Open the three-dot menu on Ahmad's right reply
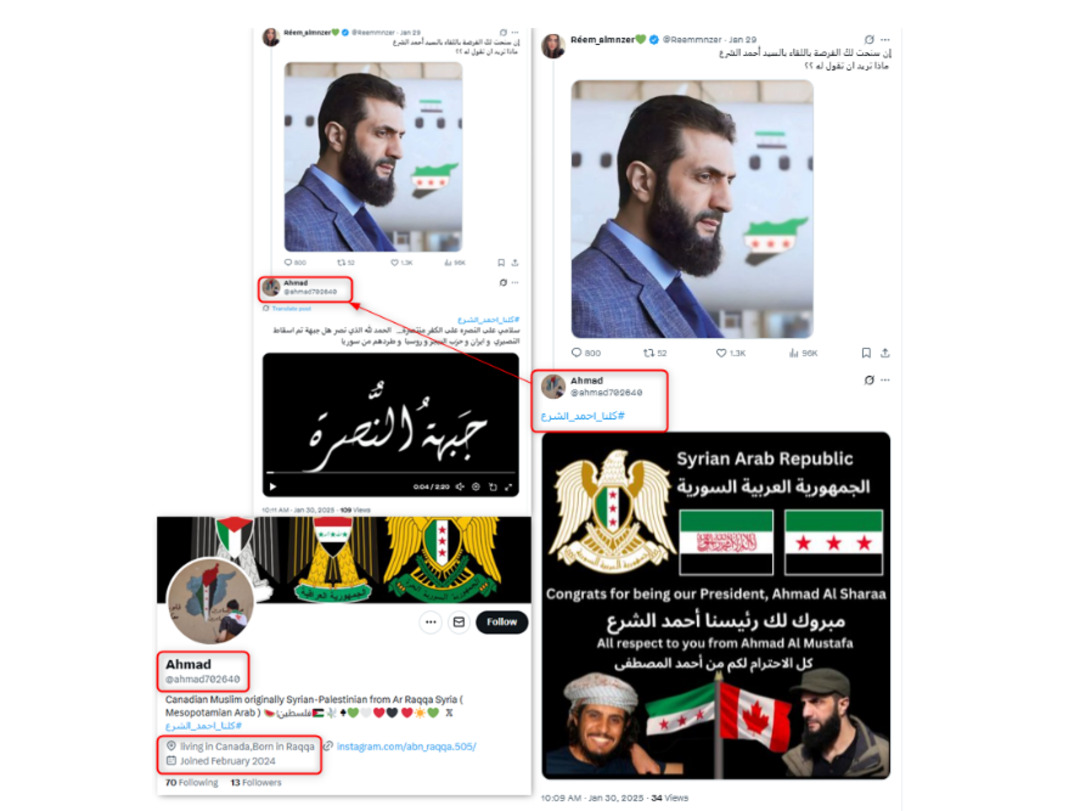 [885, 380]
